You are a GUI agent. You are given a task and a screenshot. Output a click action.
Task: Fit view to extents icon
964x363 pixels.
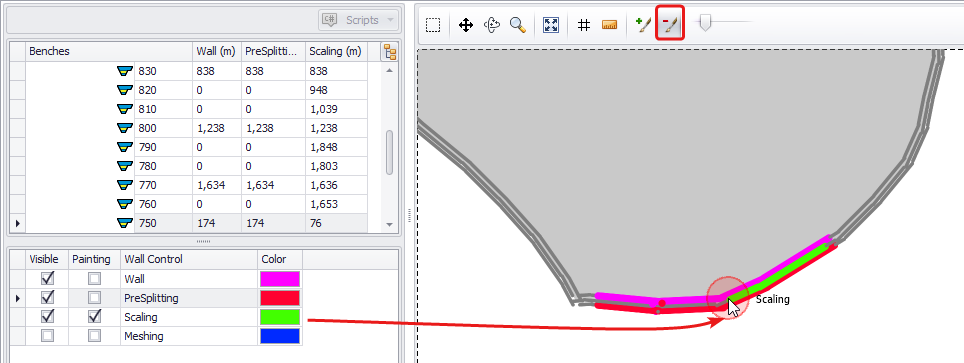click(x=551, y=25)
